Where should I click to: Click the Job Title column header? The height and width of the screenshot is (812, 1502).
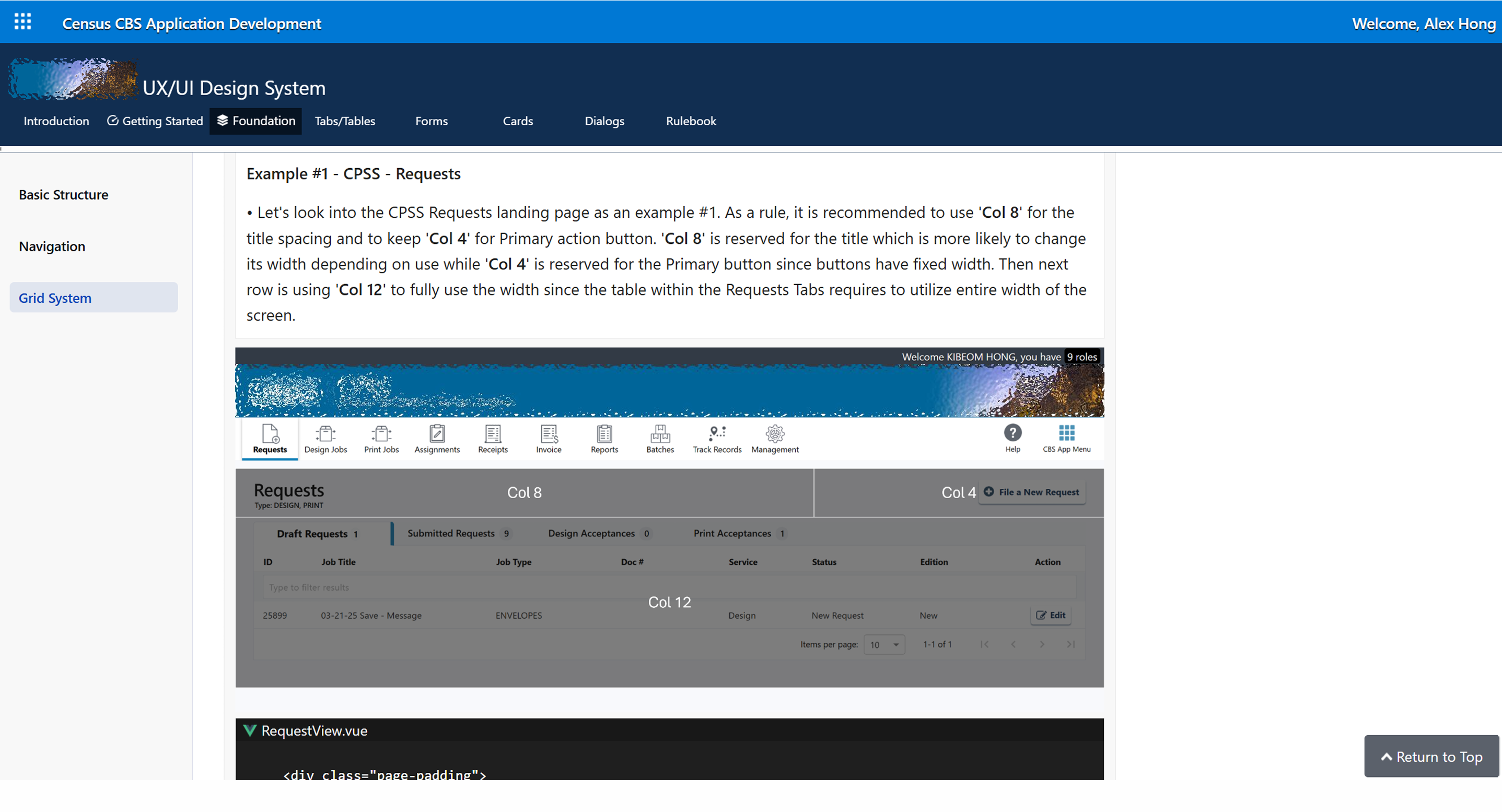(x=338, y=562)
